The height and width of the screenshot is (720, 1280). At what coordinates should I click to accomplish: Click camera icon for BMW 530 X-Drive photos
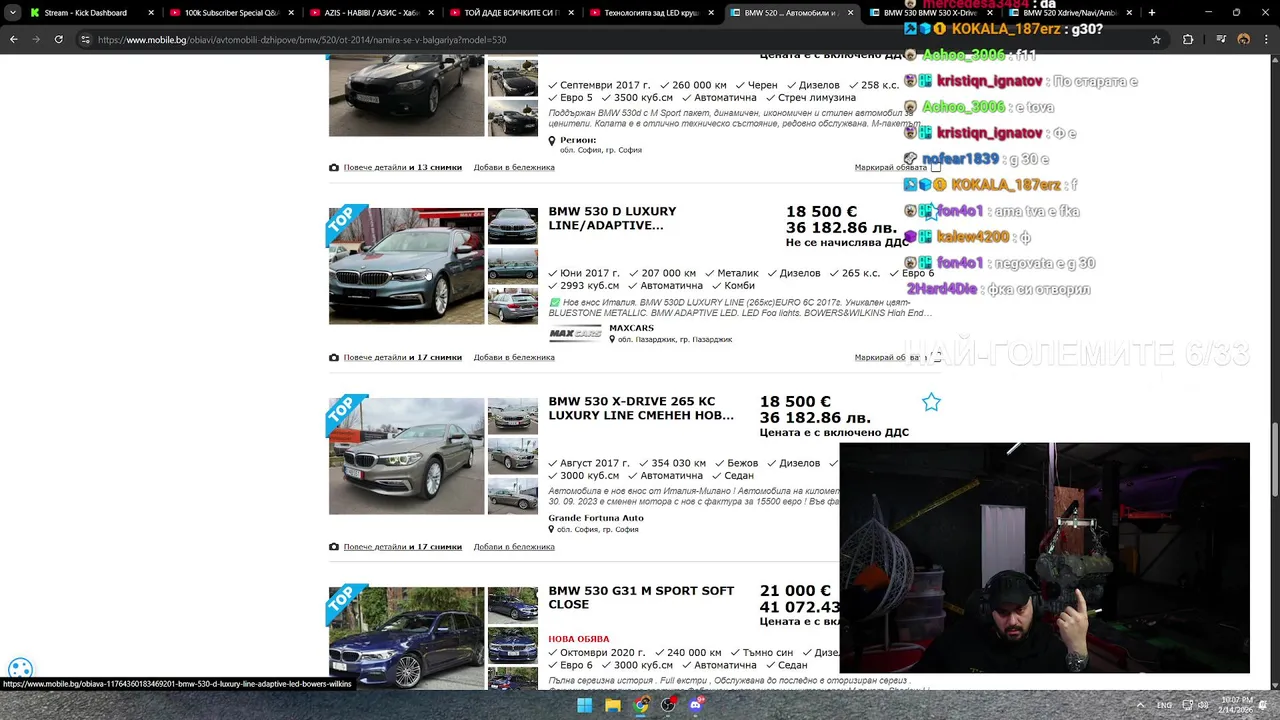(x=334, y=547)
